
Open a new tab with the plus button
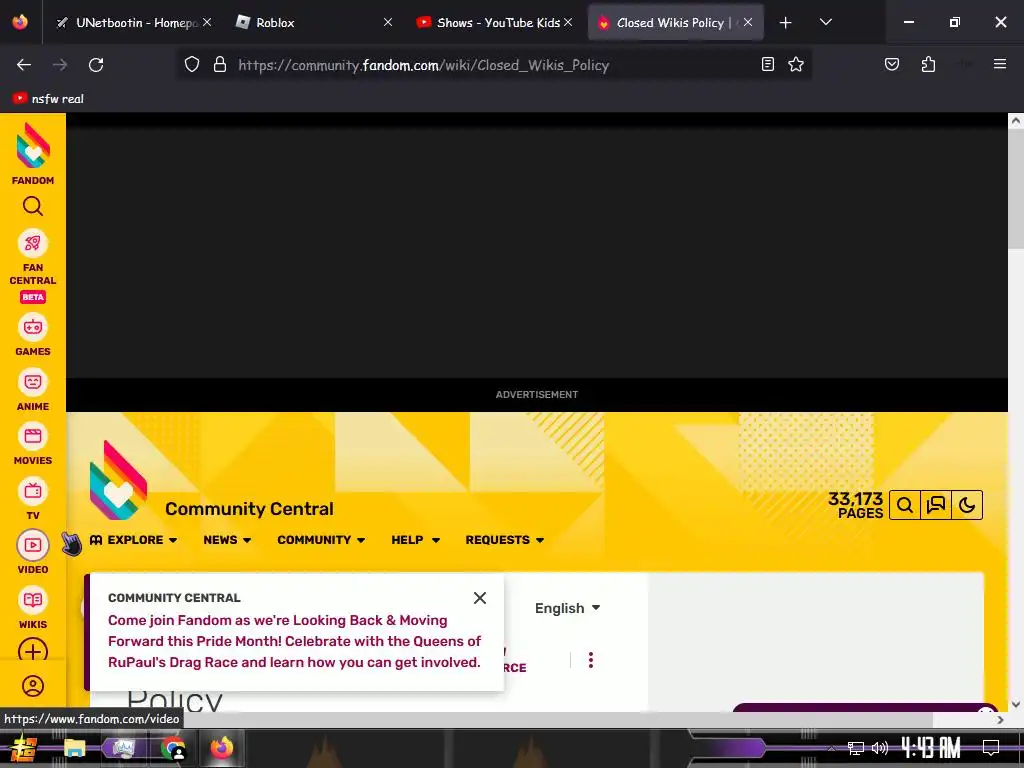point(786,23)
